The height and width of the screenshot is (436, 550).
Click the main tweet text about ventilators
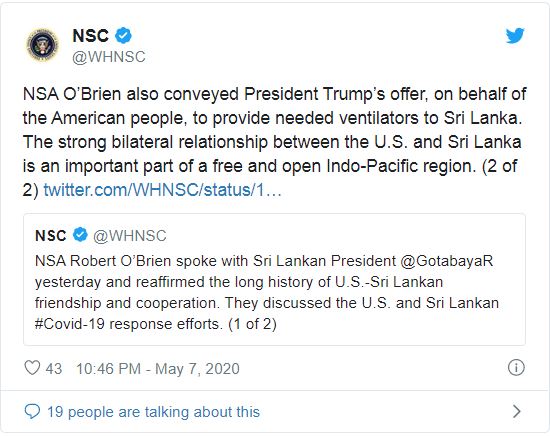[x=274, y=142]
